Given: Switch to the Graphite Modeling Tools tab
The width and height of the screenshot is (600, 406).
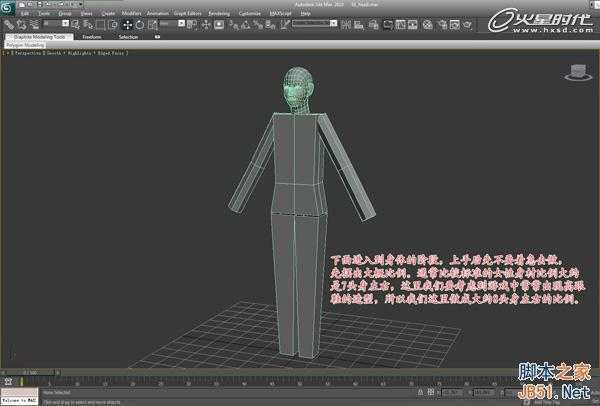Looking at the screenshot, I should tap(39, 37).
